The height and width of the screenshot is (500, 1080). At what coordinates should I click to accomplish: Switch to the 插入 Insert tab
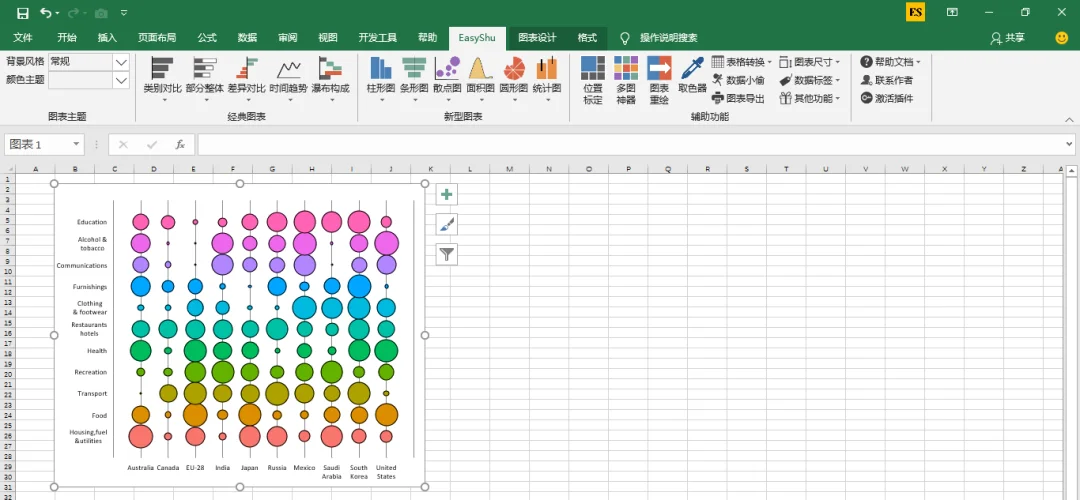tap(107, 38)
